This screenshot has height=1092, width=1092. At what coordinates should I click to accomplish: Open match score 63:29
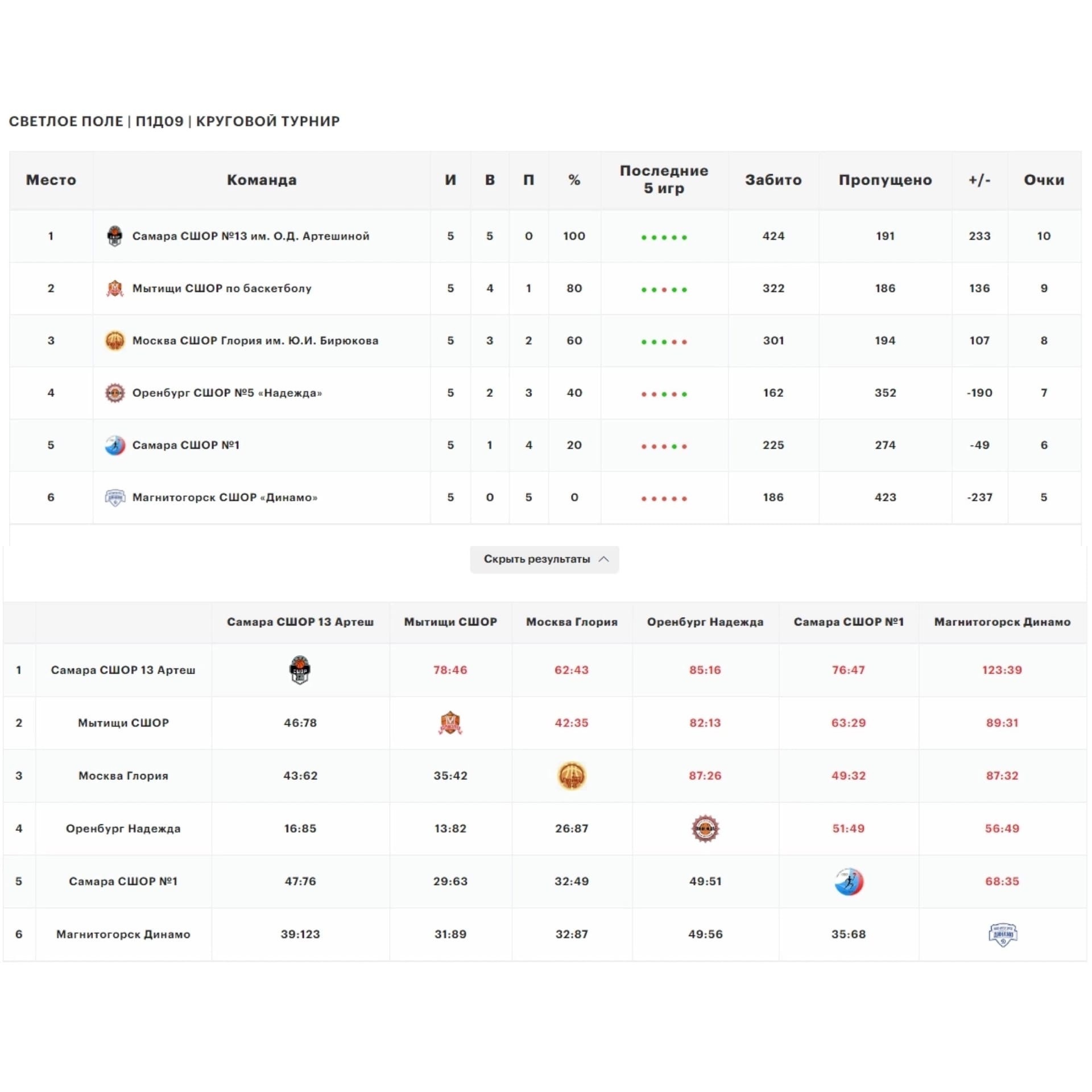click(x=849, y=723)
